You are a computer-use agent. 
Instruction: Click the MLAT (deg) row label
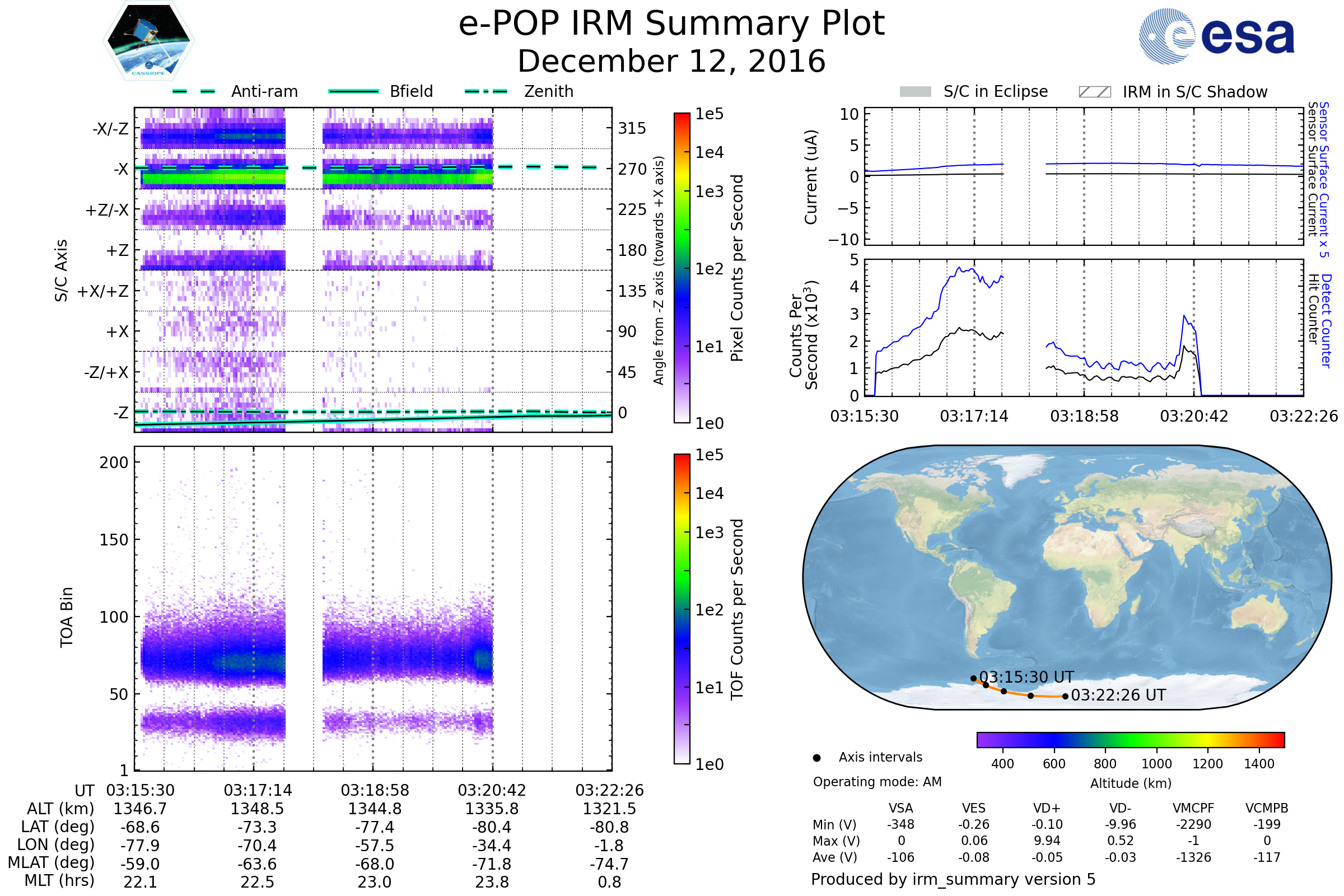pos(52,862)
